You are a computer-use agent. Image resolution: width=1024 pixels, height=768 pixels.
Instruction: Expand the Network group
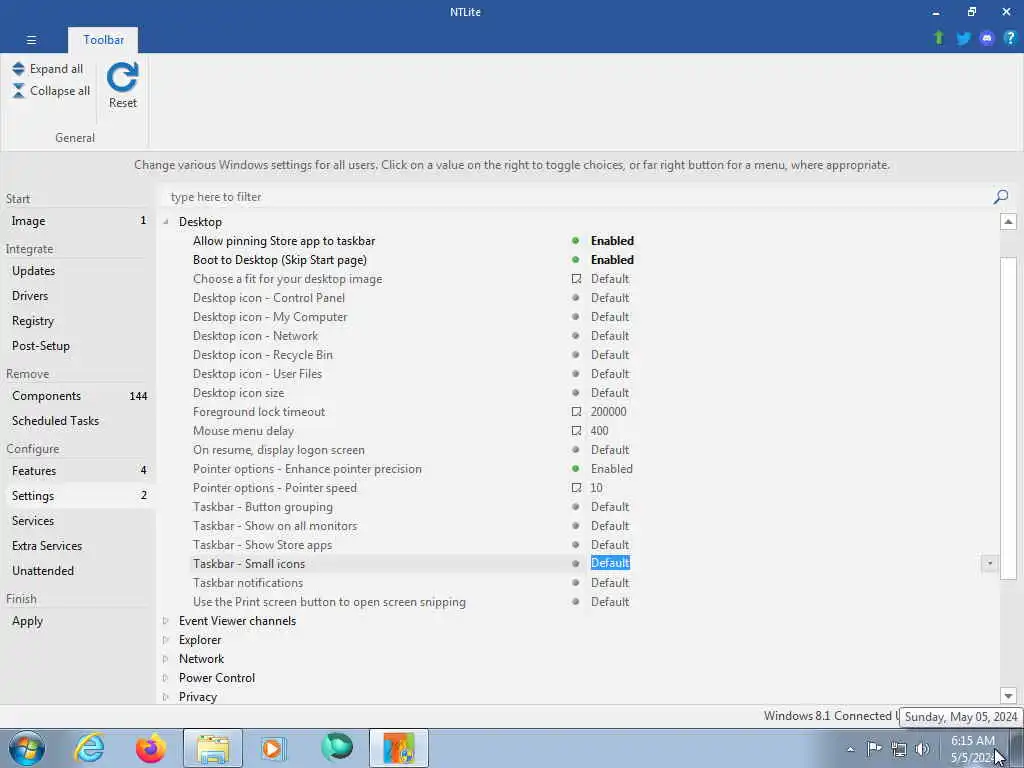click(166, 659)
